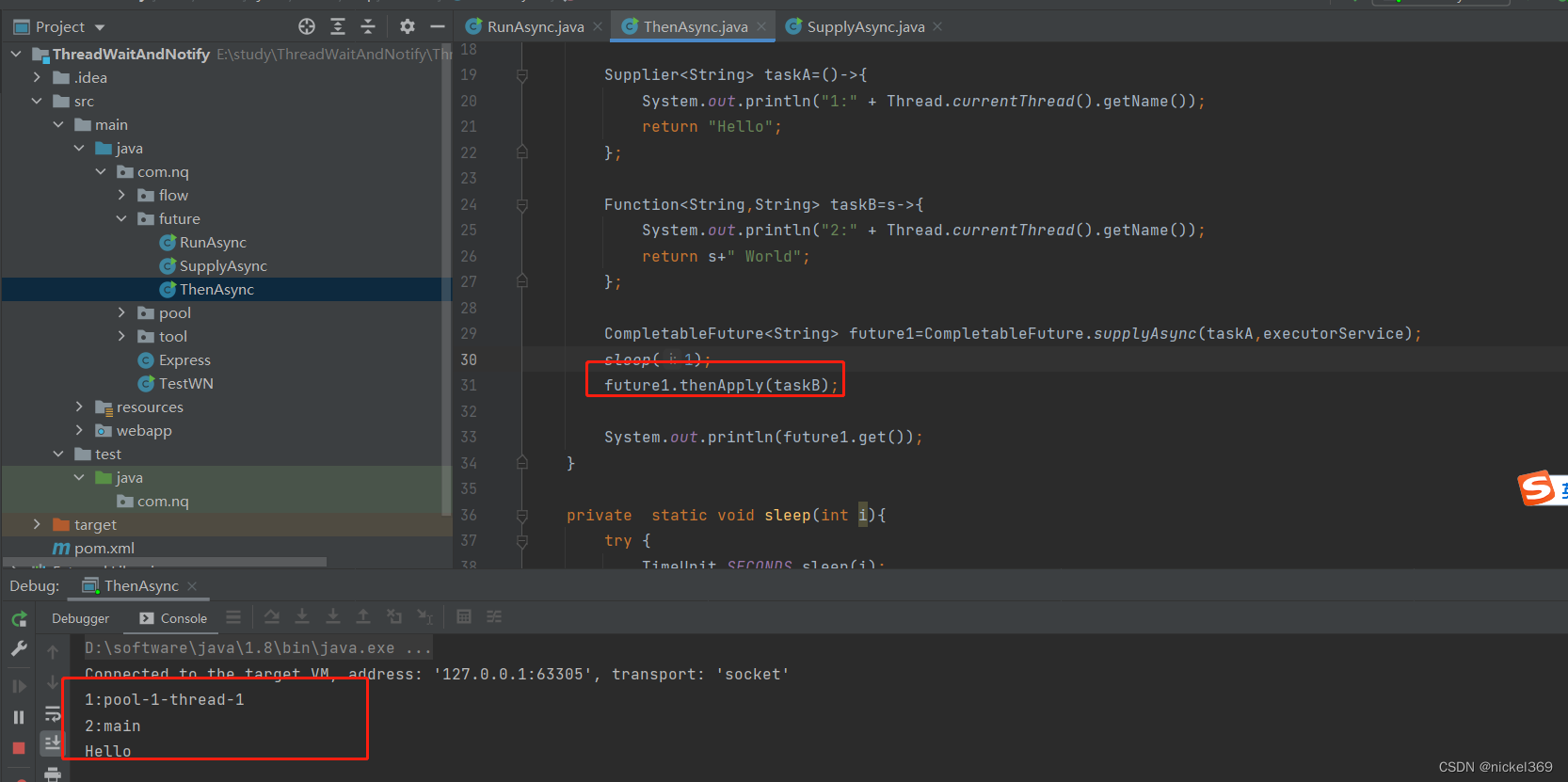This screenshot has width=1568, height=782.
Task: Collapse all nodes in Project panel
Action: point(368,26)
